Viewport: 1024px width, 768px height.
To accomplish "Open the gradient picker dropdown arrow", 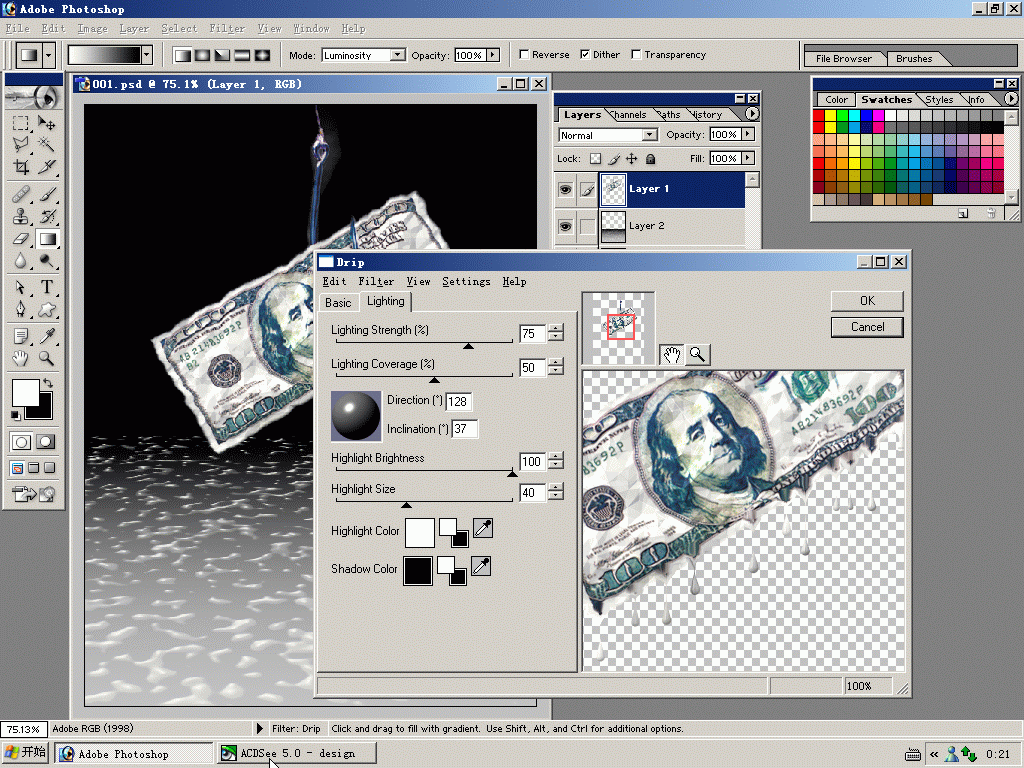I will coord(147,55).
